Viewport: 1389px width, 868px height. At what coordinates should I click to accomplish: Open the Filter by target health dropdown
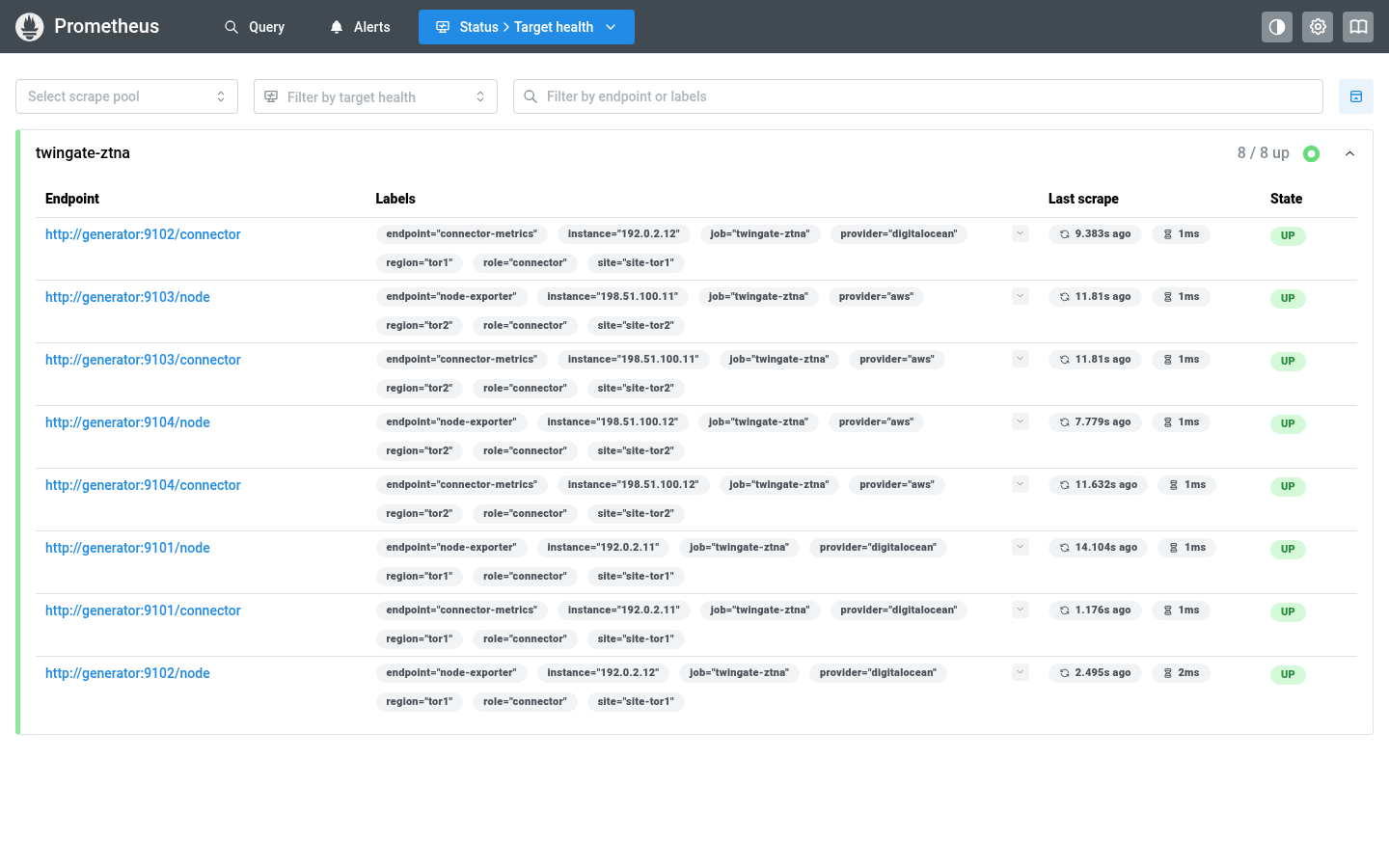[x=375, y=96]
